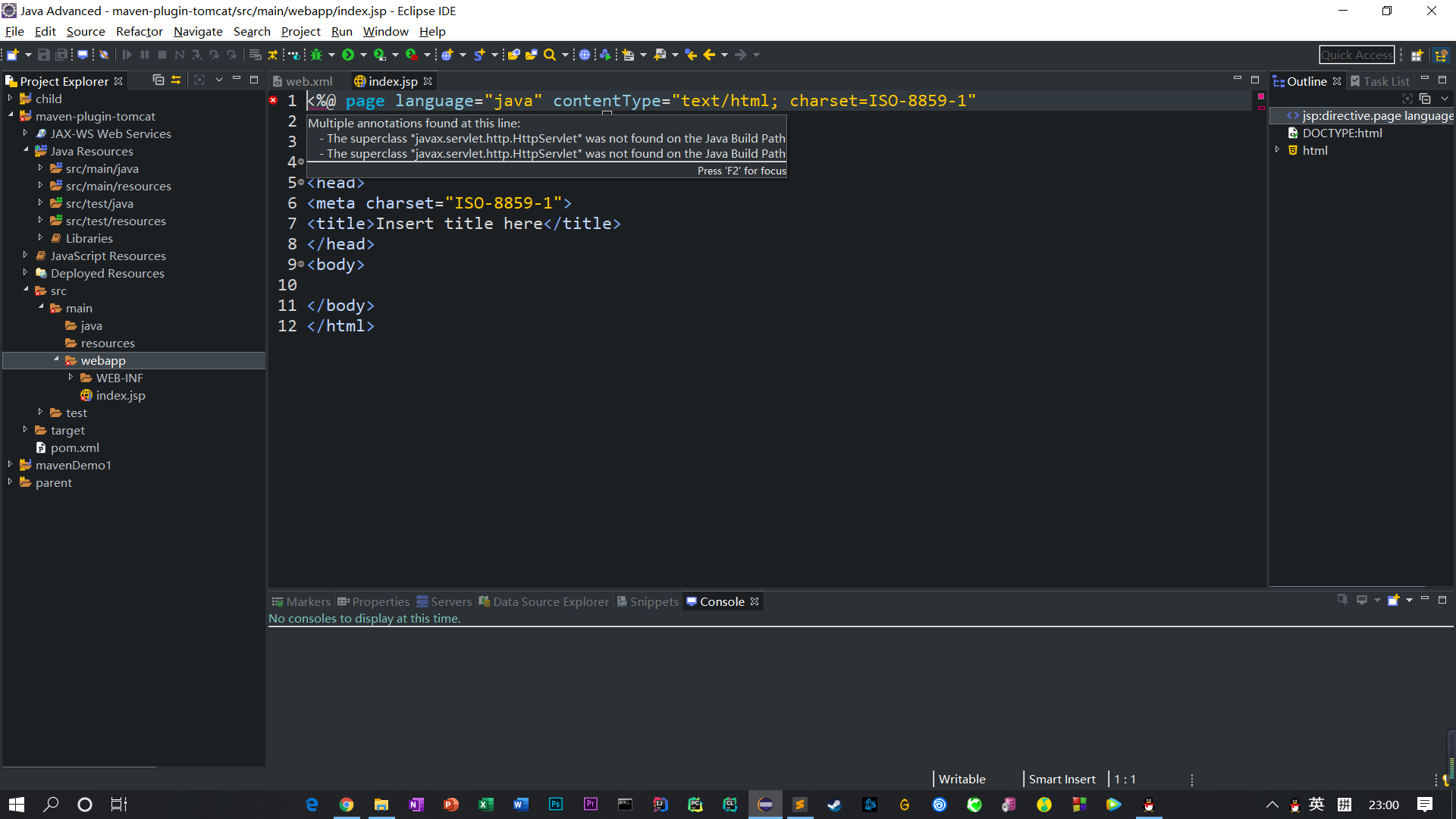The image size is (1456, 819).
Task: Switch to the Task List tab
Action: pos(1381,81)
